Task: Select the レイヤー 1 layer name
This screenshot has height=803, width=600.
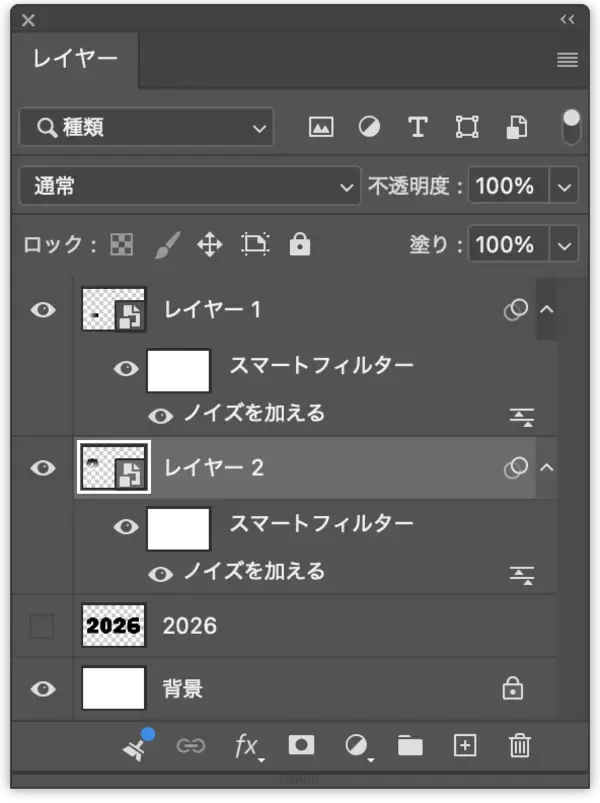Action: tap(212, 309)
